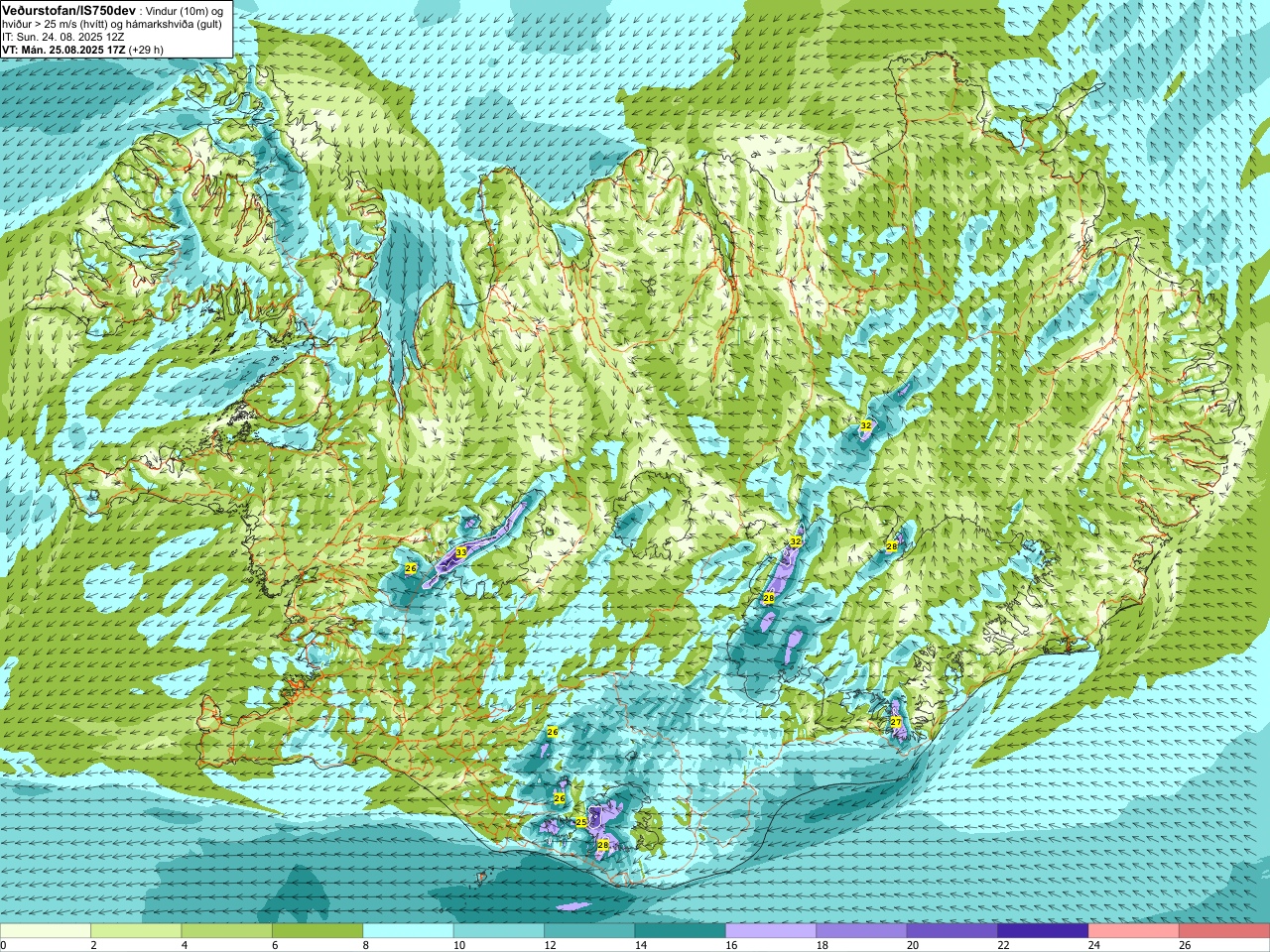Click the legend scale tick label 2
1270x952 pixels.
(x=94, y=945)
